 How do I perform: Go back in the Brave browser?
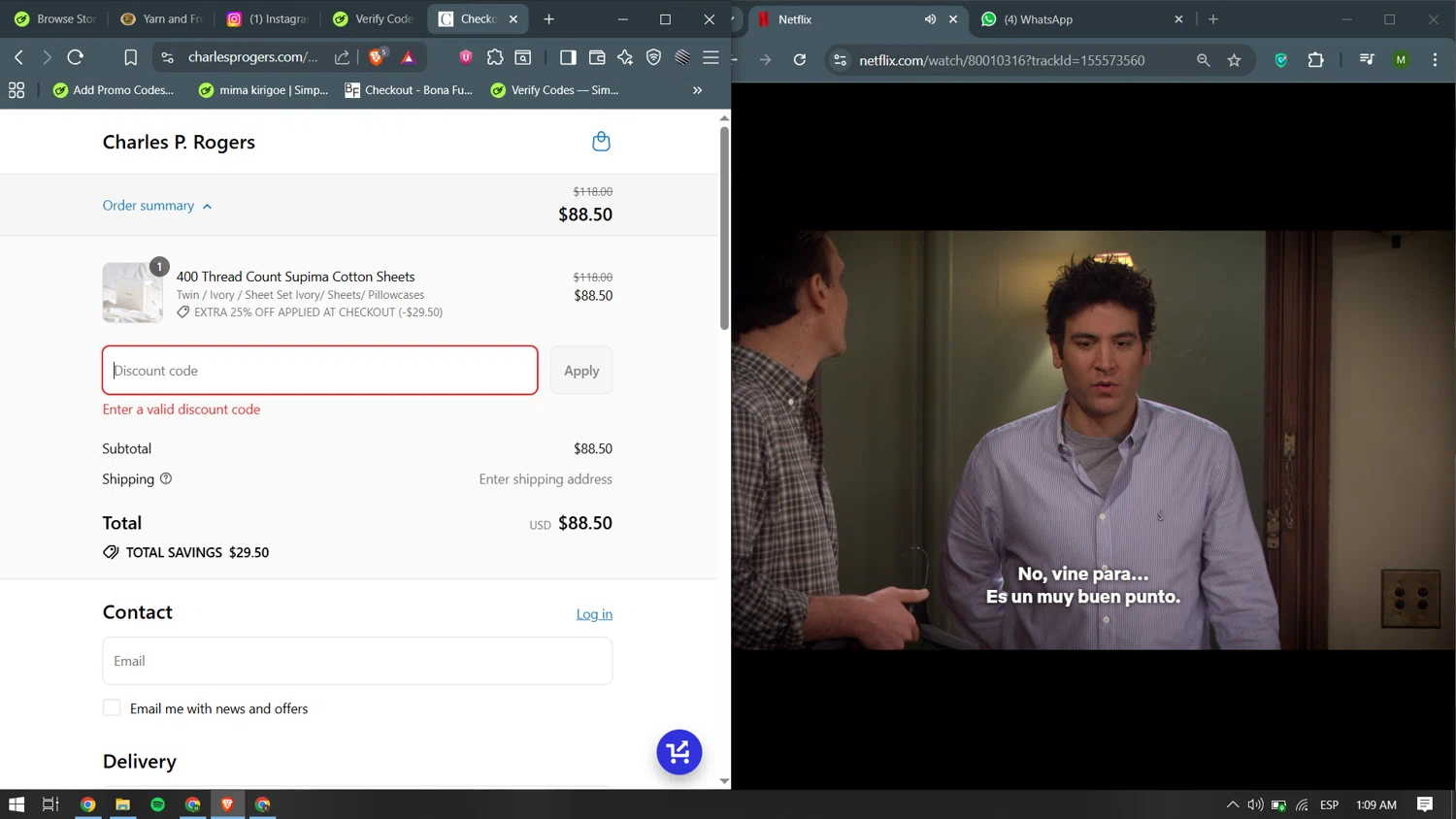[18, 57]
